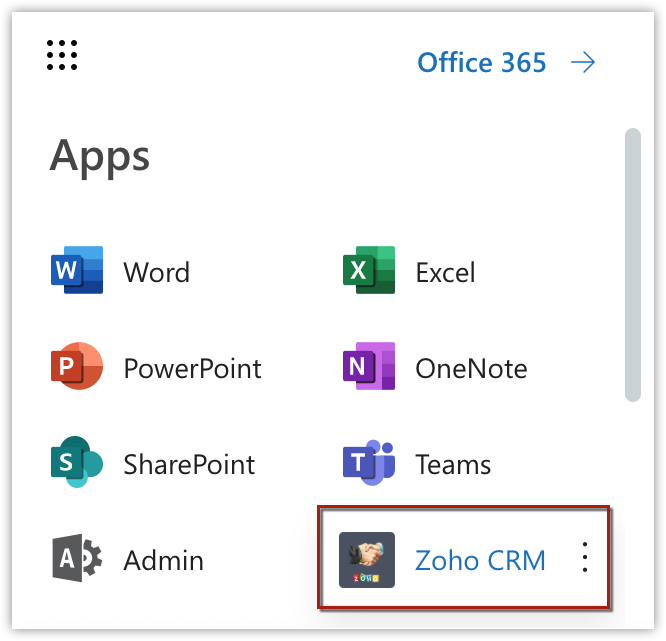Viewport: 666px width, 641px height.
Task: Select the PowerPoint label
Action: pos(192,368)
